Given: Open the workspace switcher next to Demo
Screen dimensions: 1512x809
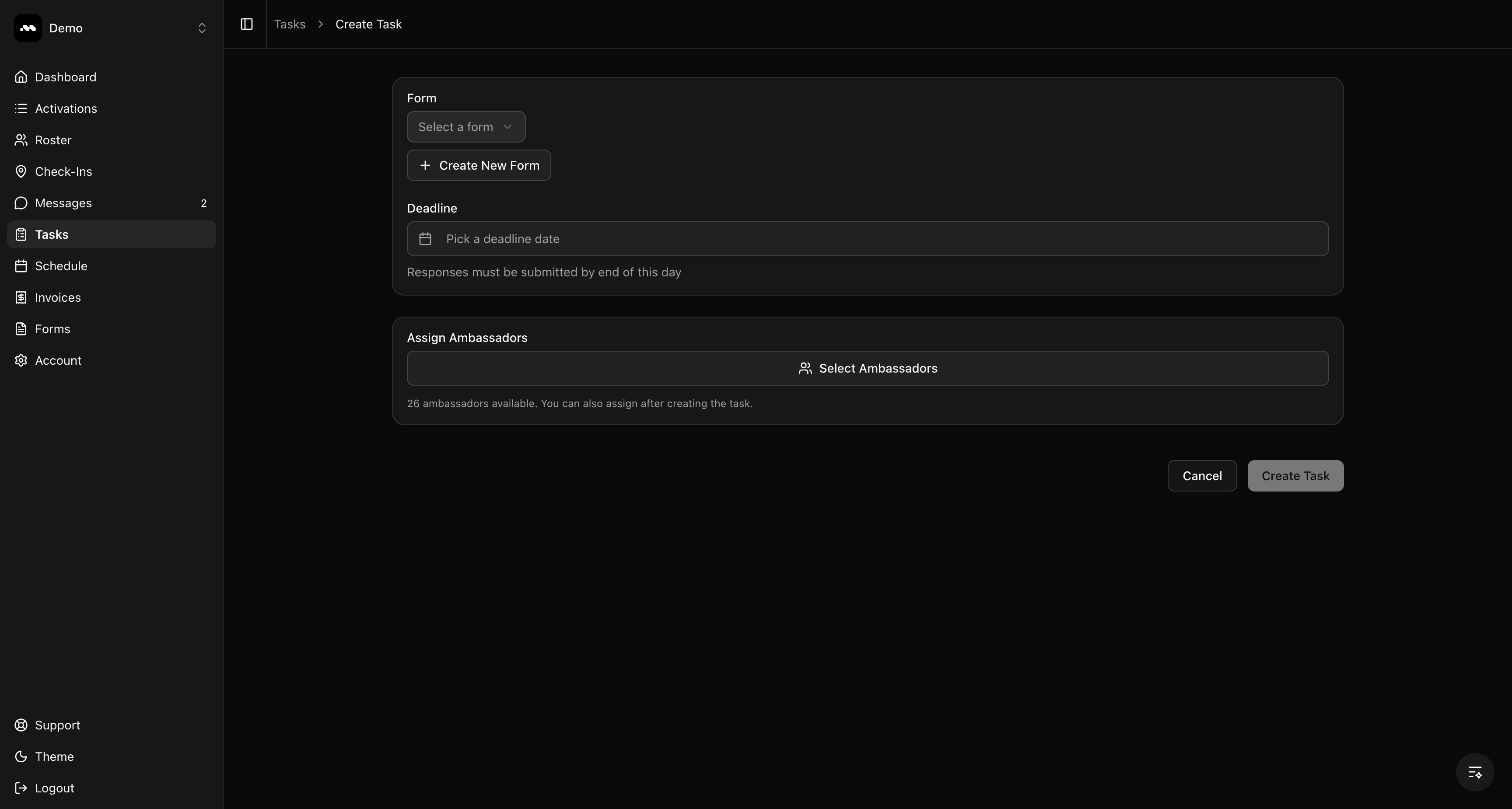Looking at the screenshot, I should click(x=202, y=28).
